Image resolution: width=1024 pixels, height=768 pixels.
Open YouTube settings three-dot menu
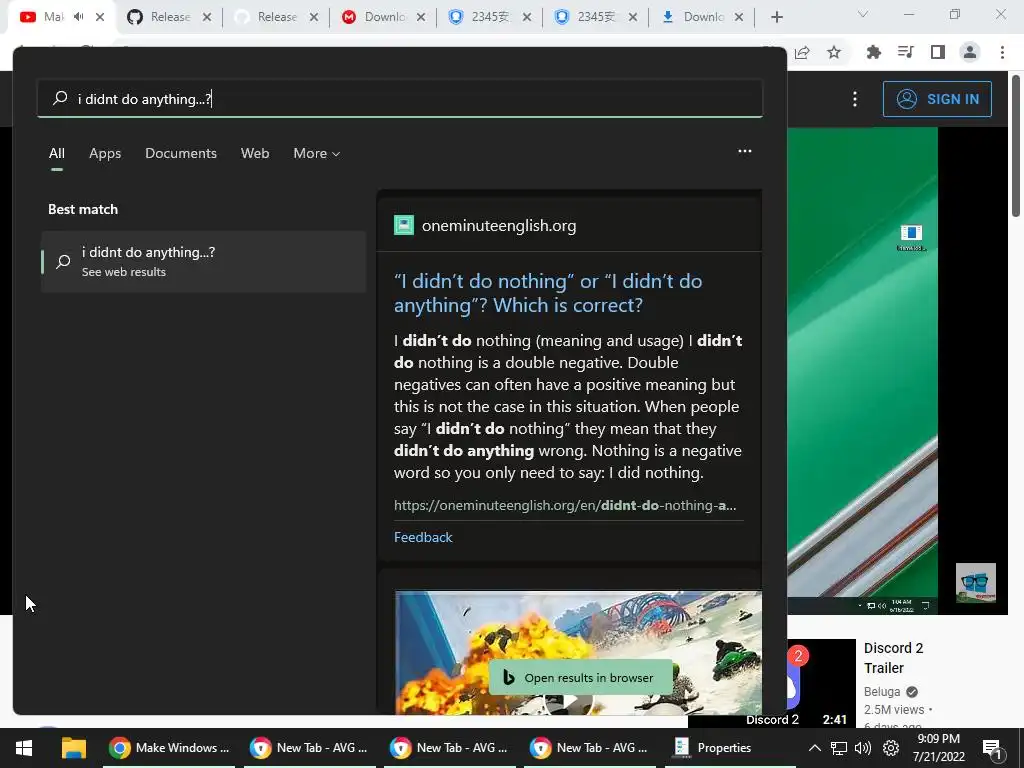[855, 99]
